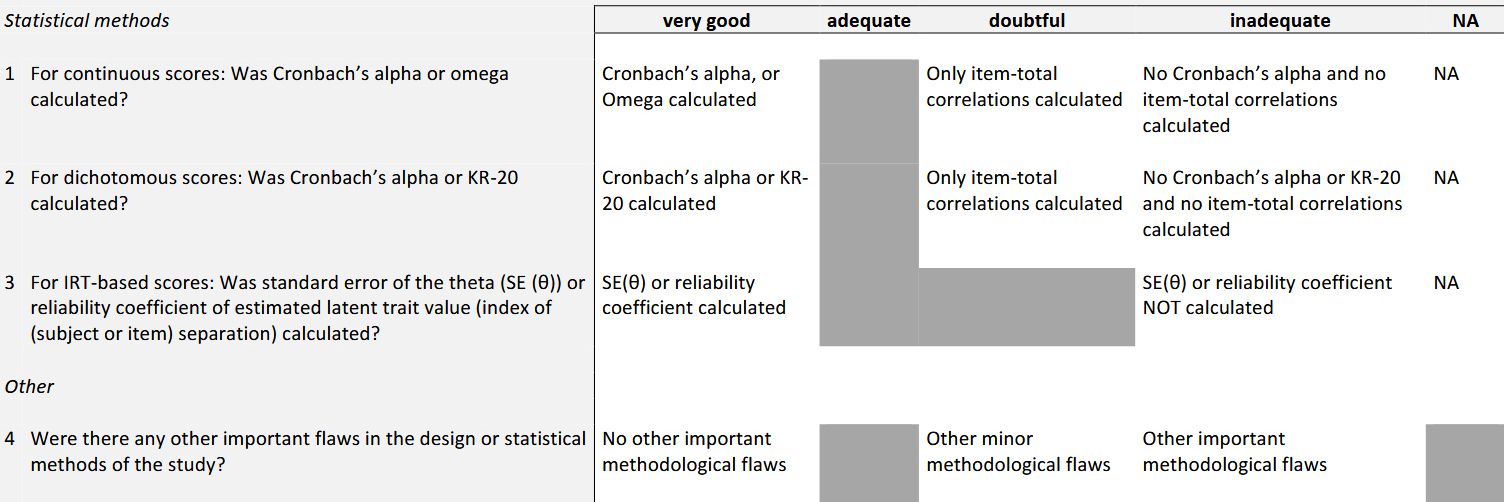The height and width of the screenshot is (502, 1504).
Task: Choose the inadequate option mentioning no KR-20
Action: [1272, 203]
